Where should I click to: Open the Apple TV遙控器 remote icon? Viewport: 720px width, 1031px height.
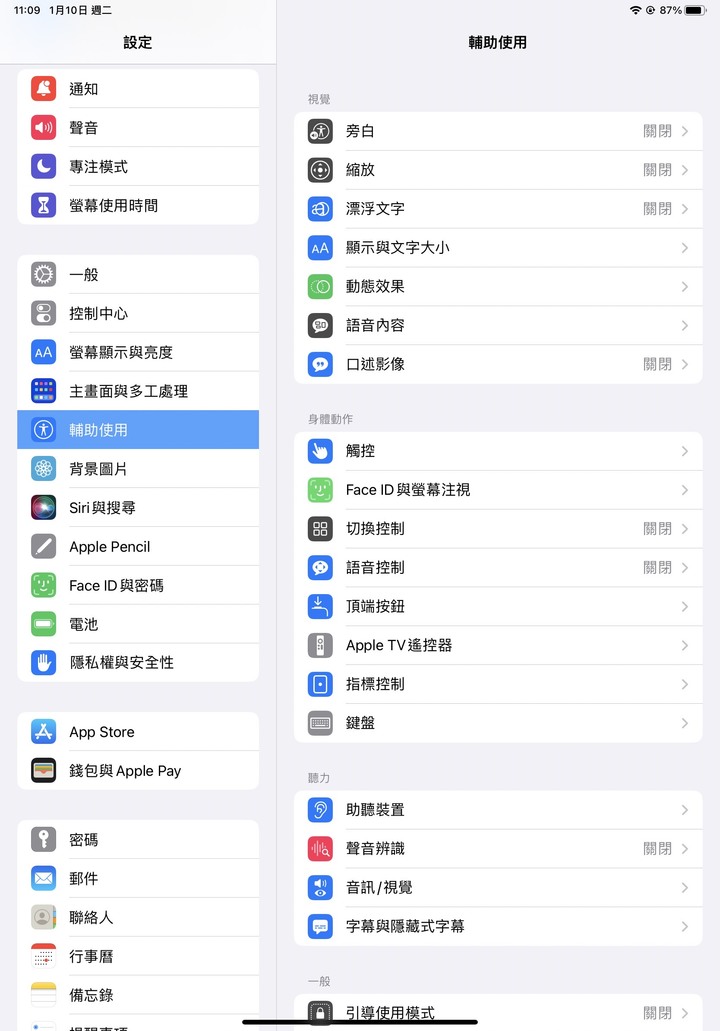click(x=320, y=645)
